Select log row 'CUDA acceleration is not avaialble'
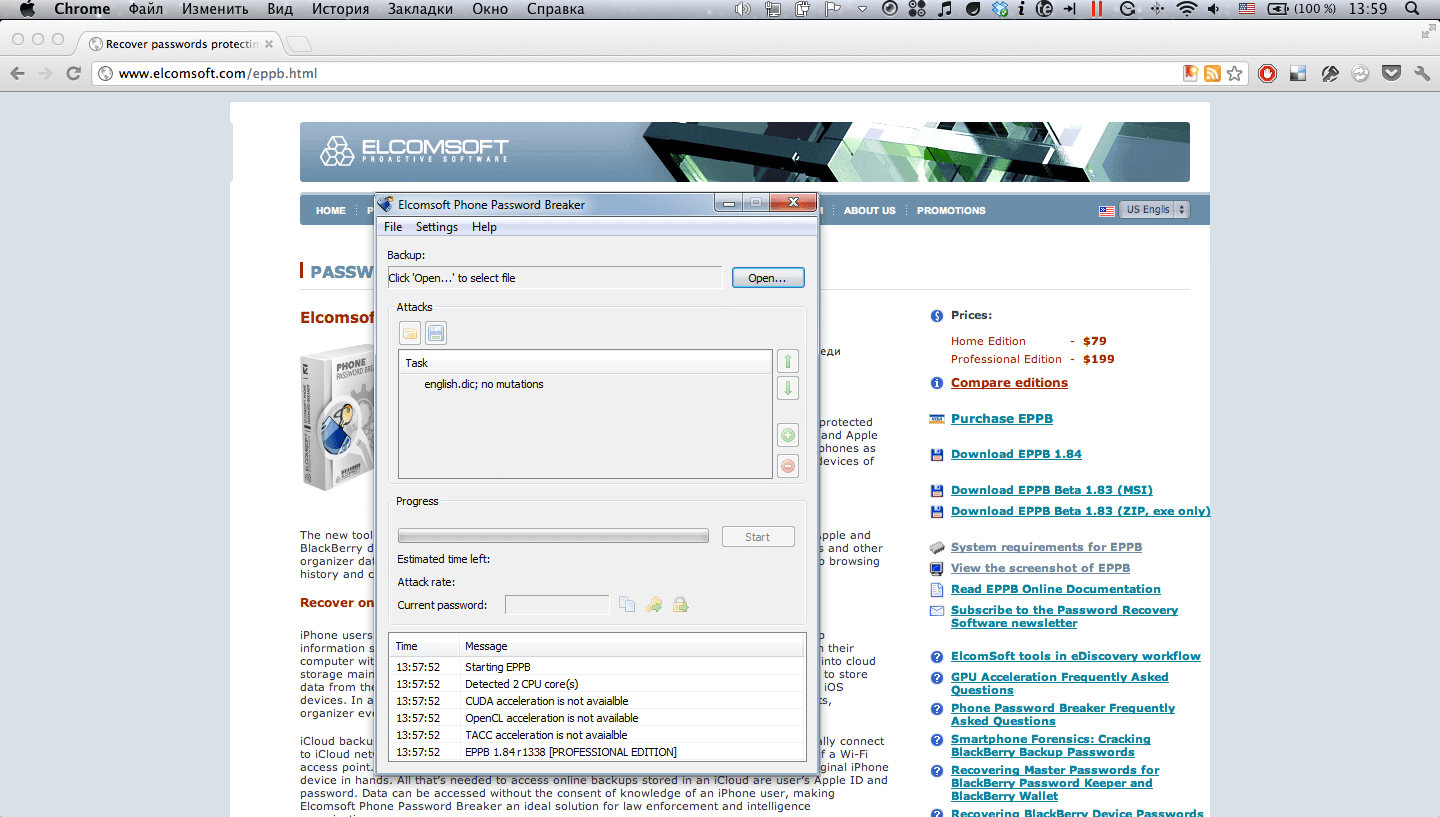The image size is (1440, 817). point(597,701)
